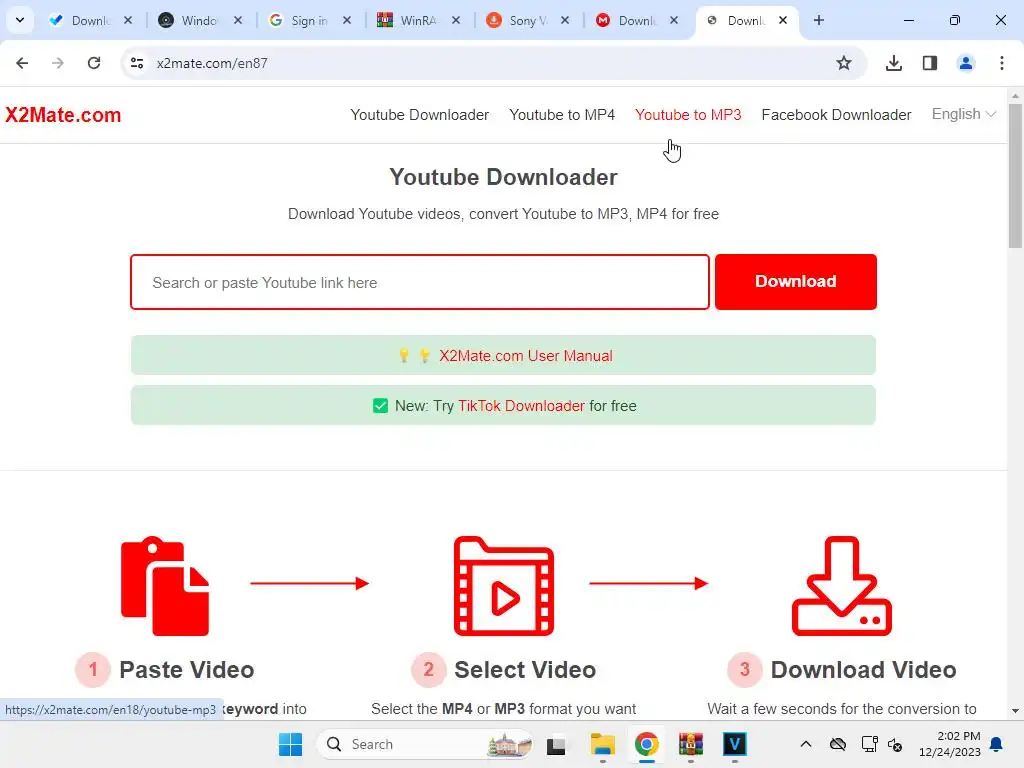Click scrollbar down arrow
Image resolution: width=1024 pixels, height=768 pixels.
point(1015,711)
